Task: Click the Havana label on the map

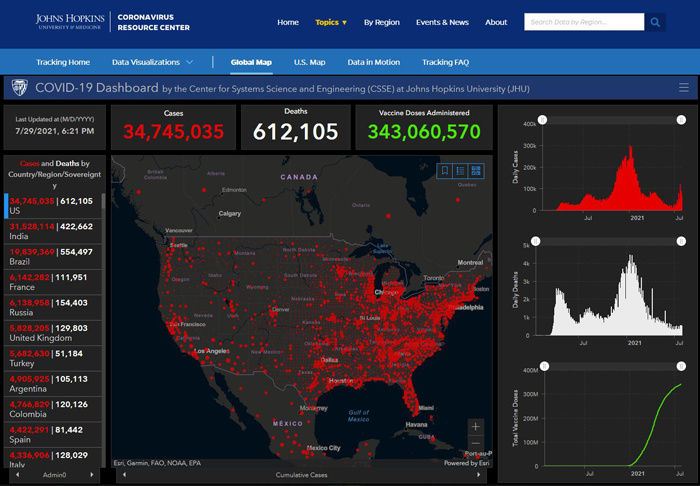Action: pos(417,424)
